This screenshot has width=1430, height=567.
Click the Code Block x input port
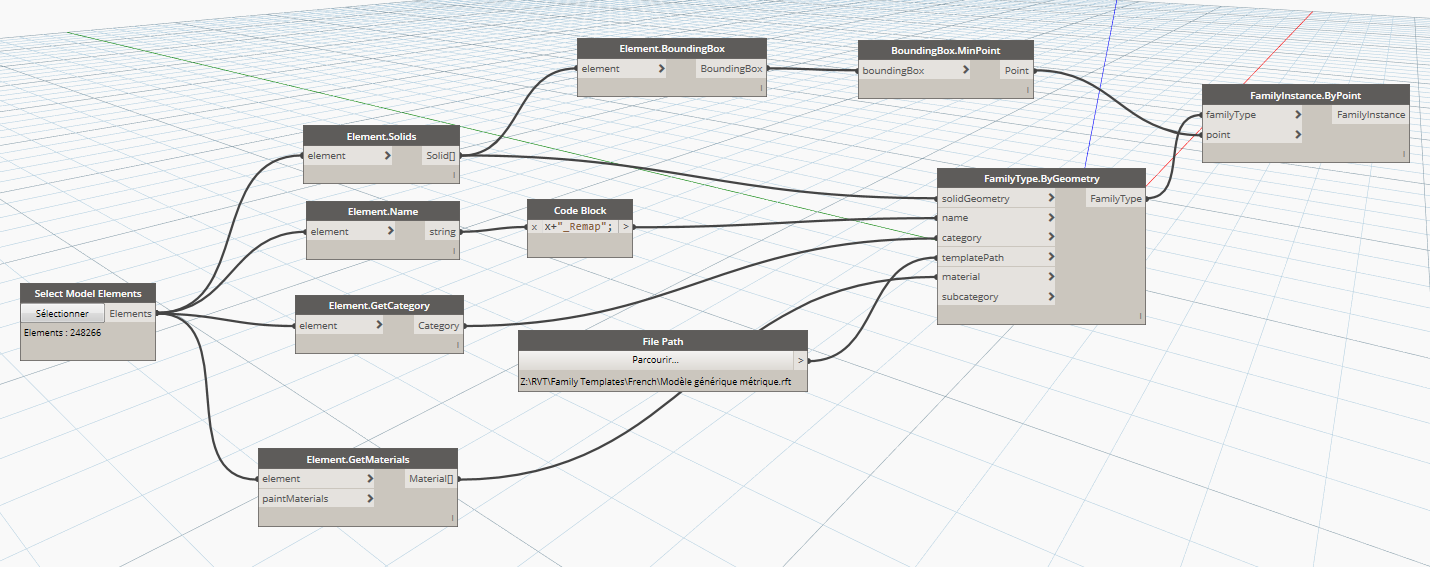(x=534, y=227)
